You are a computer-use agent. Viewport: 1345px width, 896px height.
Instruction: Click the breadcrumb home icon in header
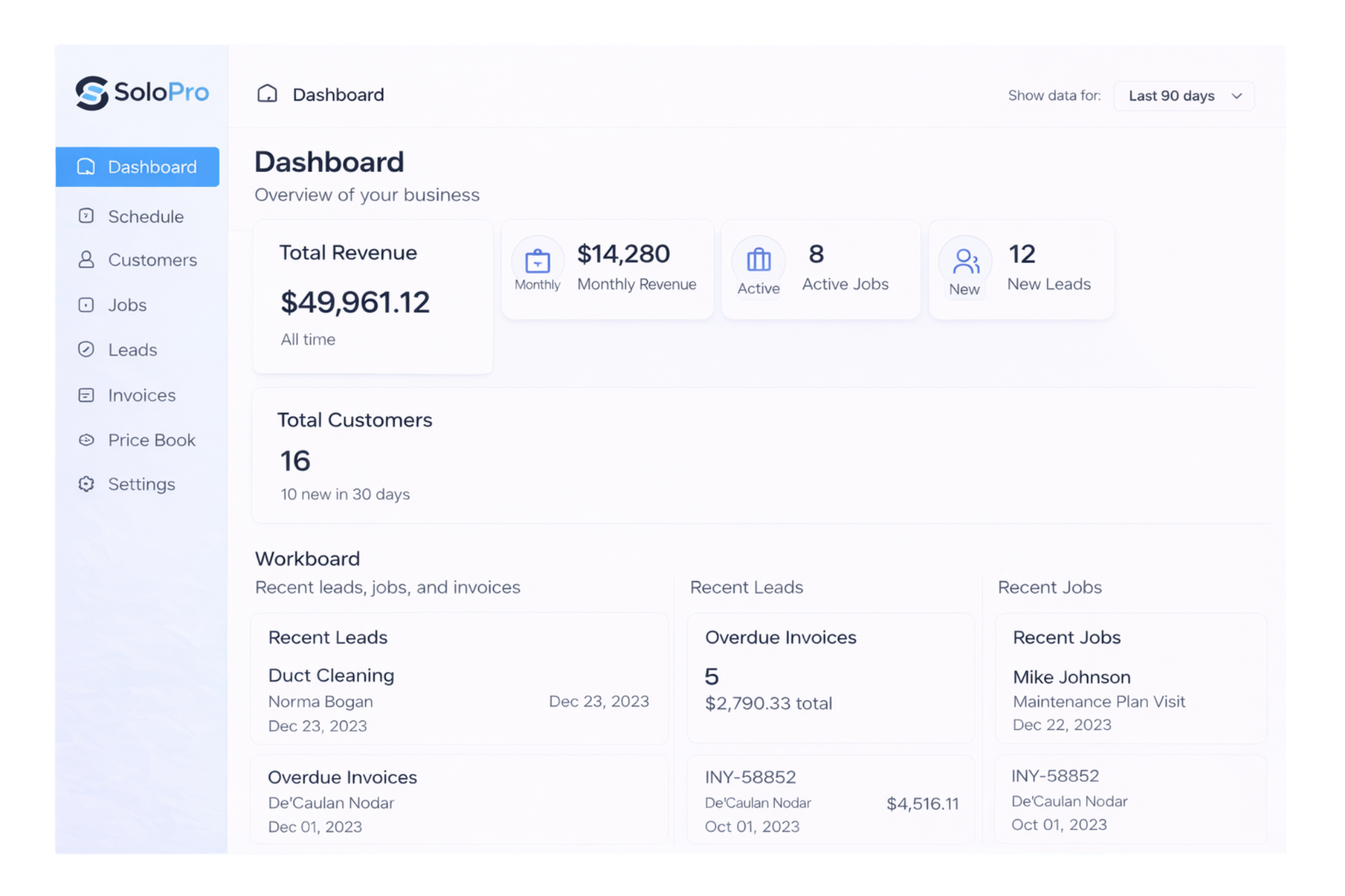pos(267,93)
